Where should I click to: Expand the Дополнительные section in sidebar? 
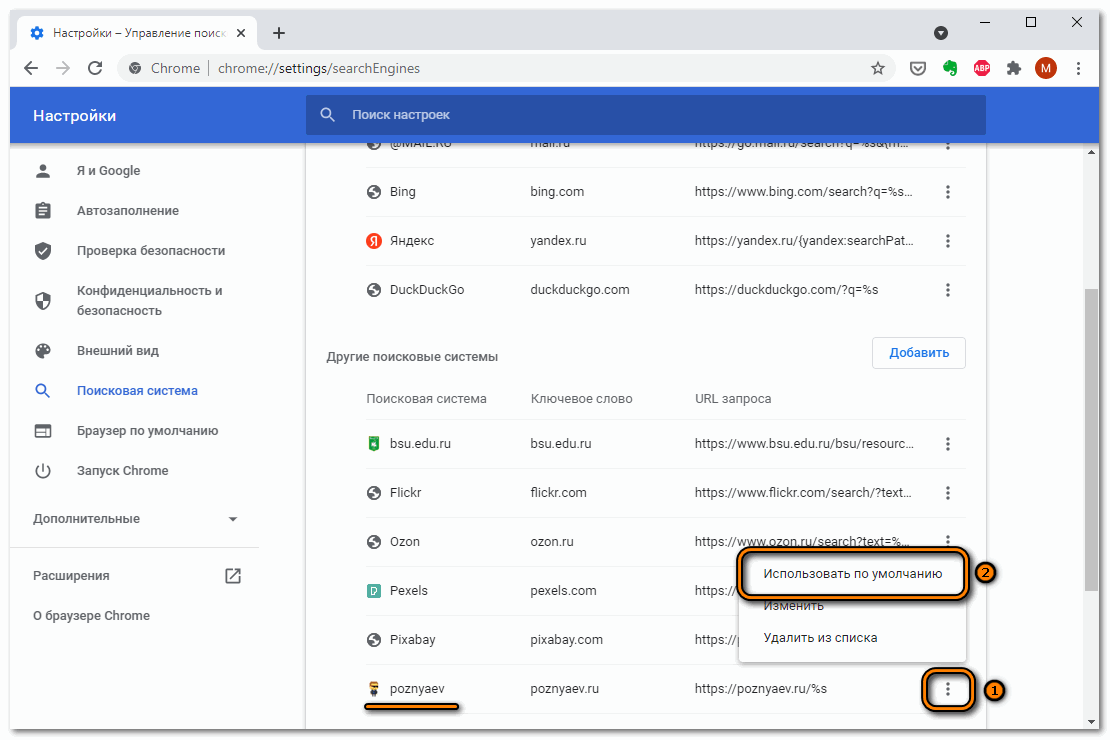point(135,519)
